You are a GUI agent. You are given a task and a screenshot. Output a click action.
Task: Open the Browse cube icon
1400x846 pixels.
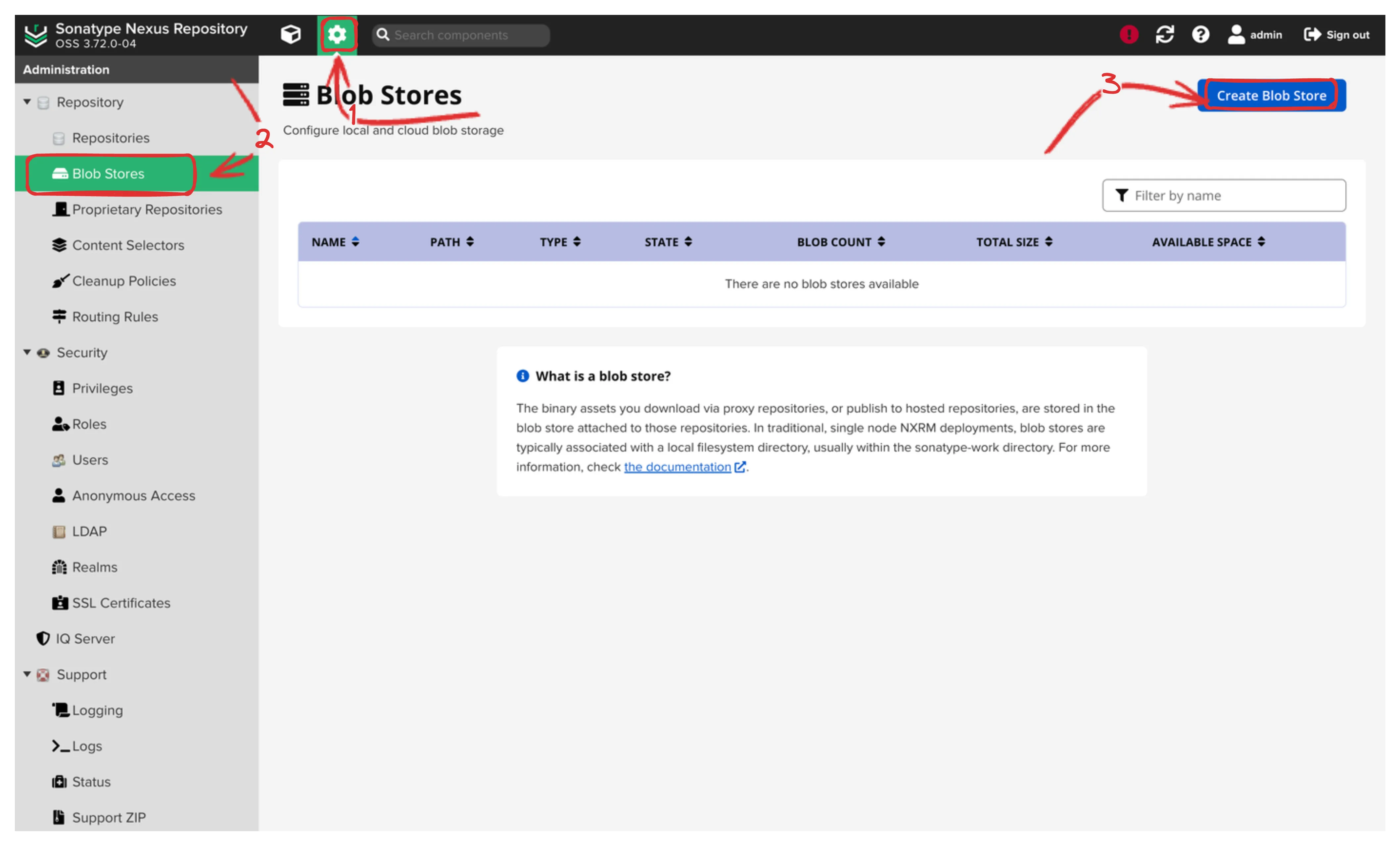click(290, 35)
